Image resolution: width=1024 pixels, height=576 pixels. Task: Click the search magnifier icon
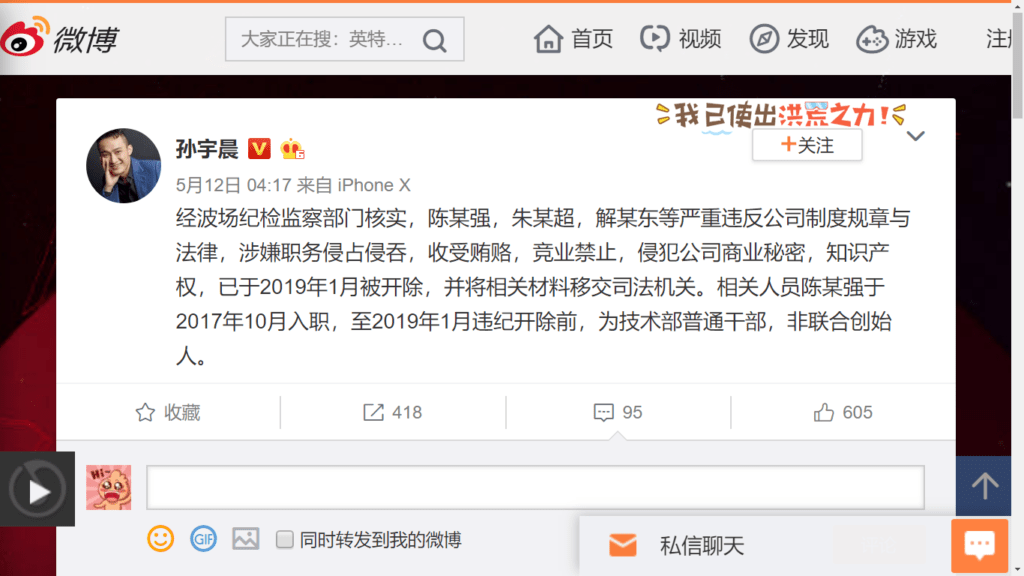434,40
